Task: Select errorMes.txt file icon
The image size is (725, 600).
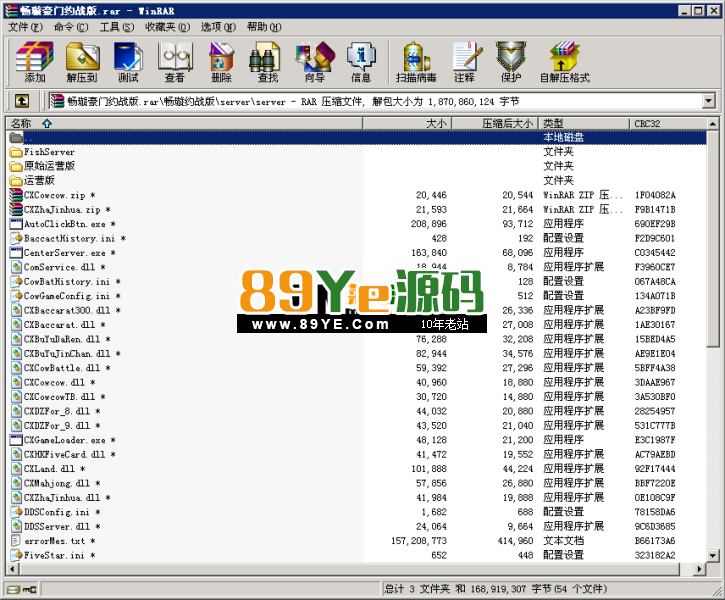Action: 16,540
